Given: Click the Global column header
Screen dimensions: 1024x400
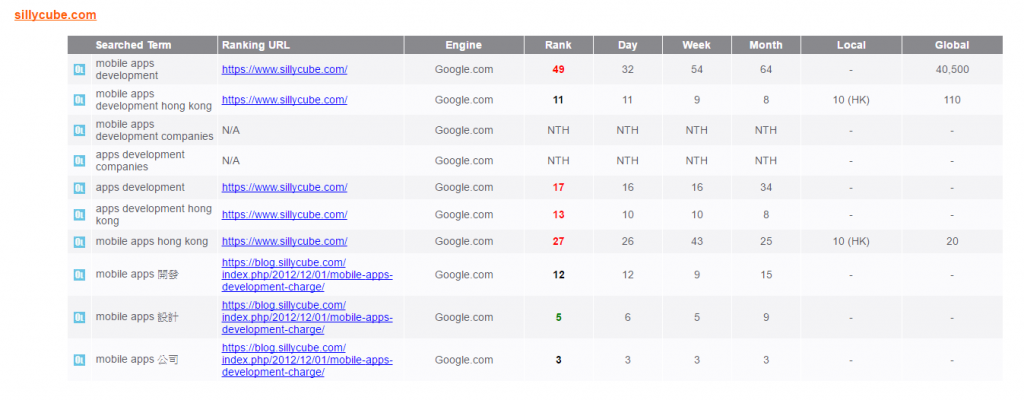Looking at the screenshot, I should [952, 45].
